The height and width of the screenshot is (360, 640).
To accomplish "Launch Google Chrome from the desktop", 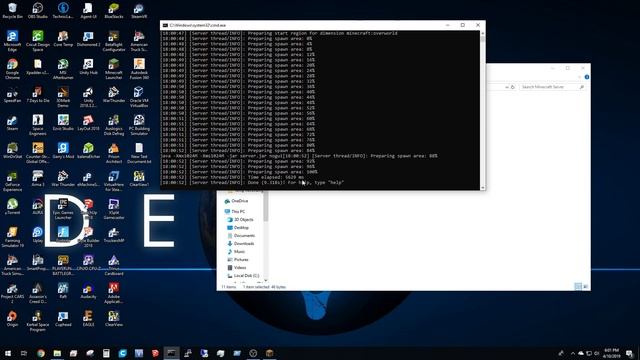I will [x=12, y=69].
